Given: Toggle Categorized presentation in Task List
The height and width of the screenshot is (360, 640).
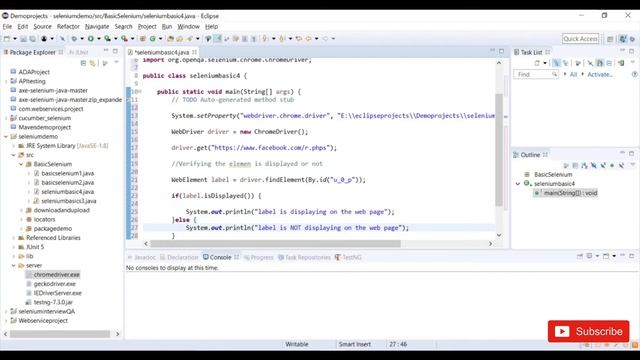Looking at the screenshot, I should click(556, 63).
